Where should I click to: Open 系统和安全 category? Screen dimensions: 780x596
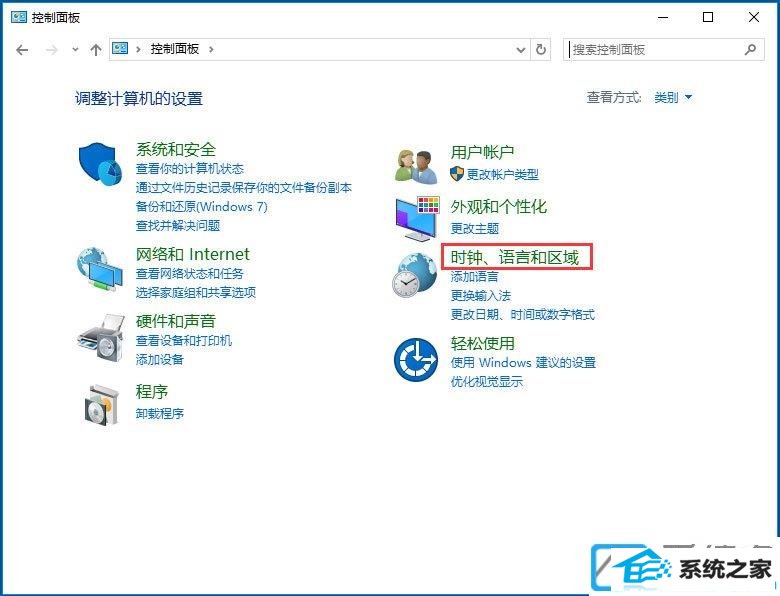click(x=176, y=149)
